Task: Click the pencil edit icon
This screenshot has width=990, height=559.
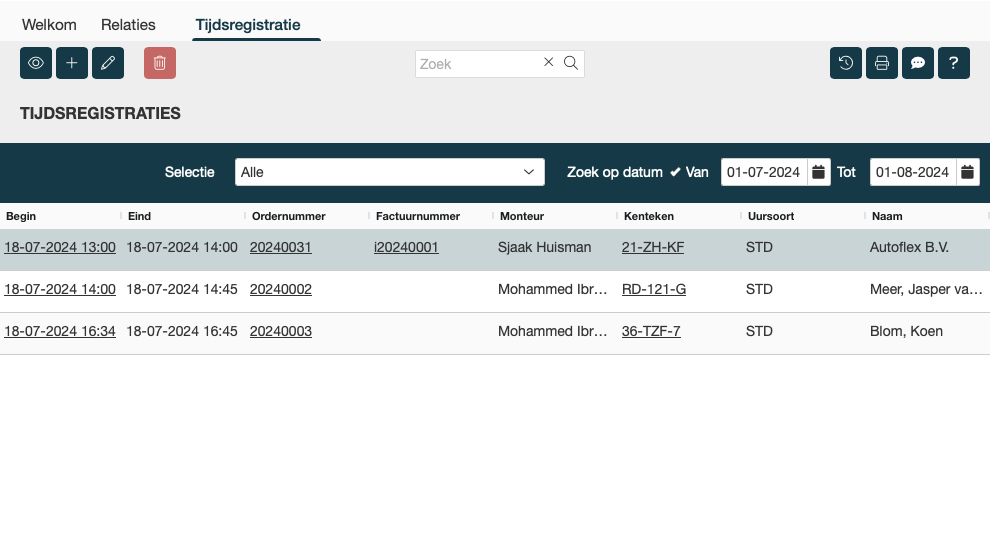Action: 108,63
